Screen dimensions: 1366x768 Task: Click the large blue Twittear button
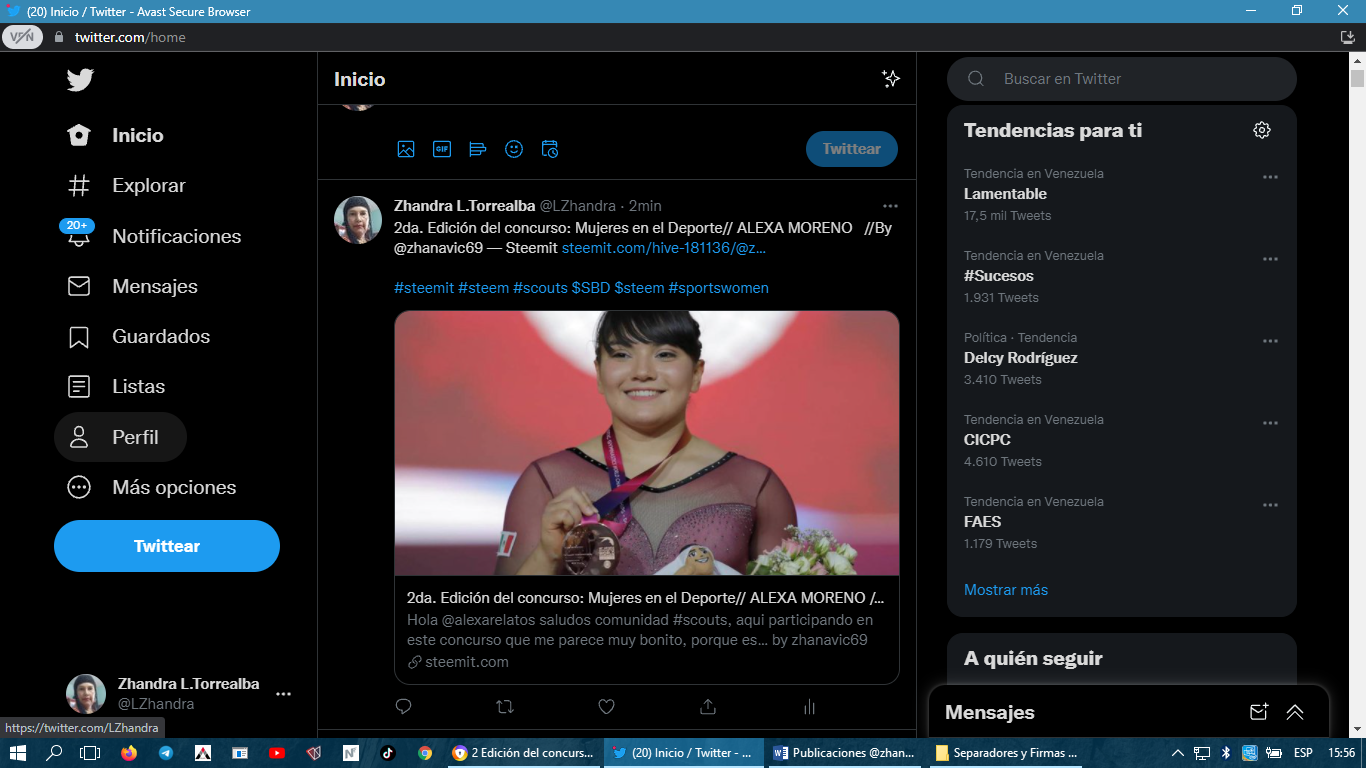tap(167, 546)
